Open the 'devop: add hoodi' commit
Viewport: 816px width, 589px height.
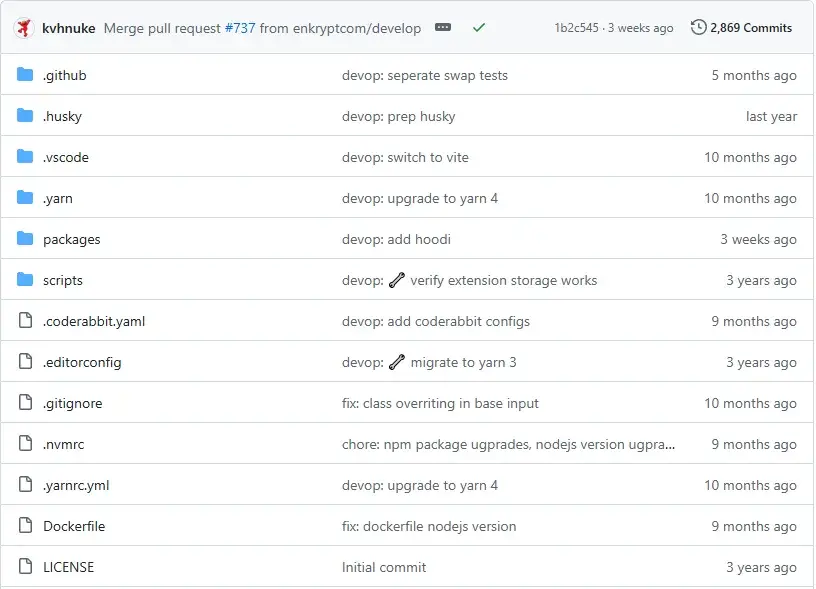click(x=396, y=239)
